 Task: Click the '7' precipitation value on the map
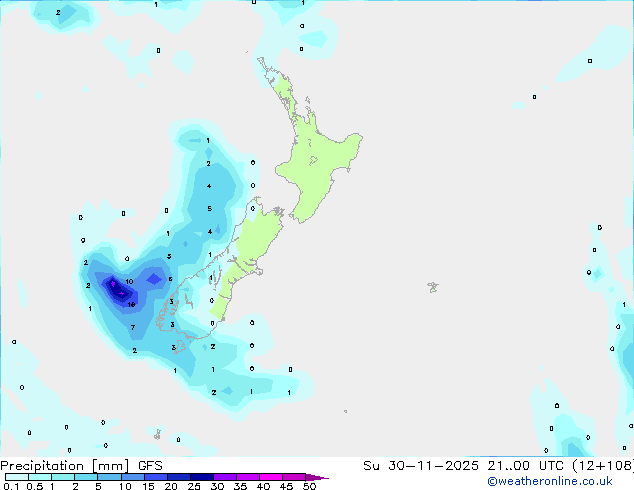tap(133, 327)
